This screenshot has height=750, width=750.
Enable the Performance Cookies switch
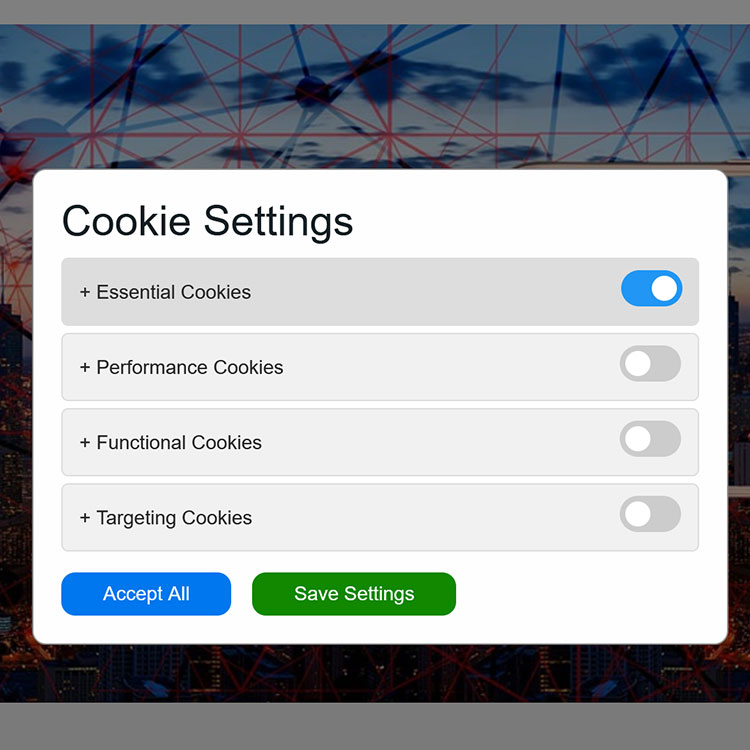[x=650, y=364]
